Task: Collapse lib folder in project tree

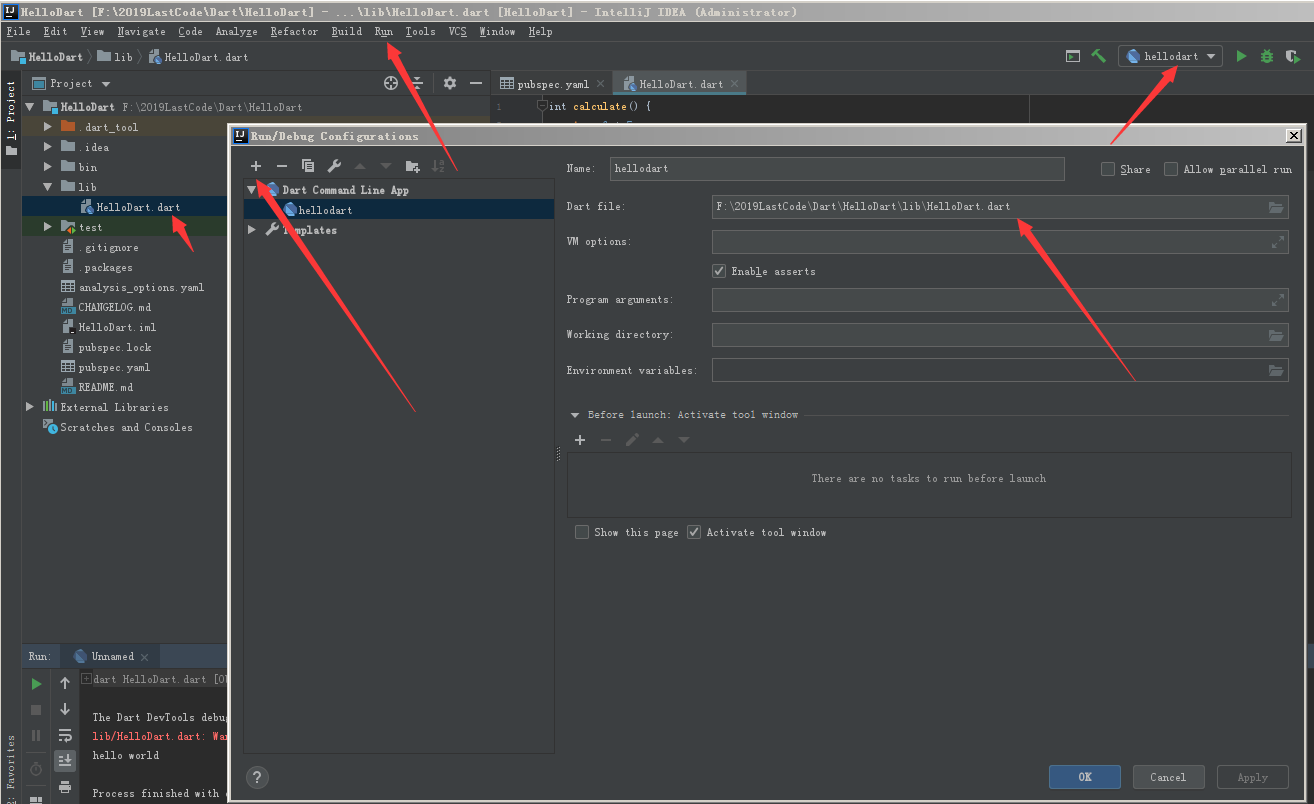Action: pyautogui.click(x=47, y=187)
